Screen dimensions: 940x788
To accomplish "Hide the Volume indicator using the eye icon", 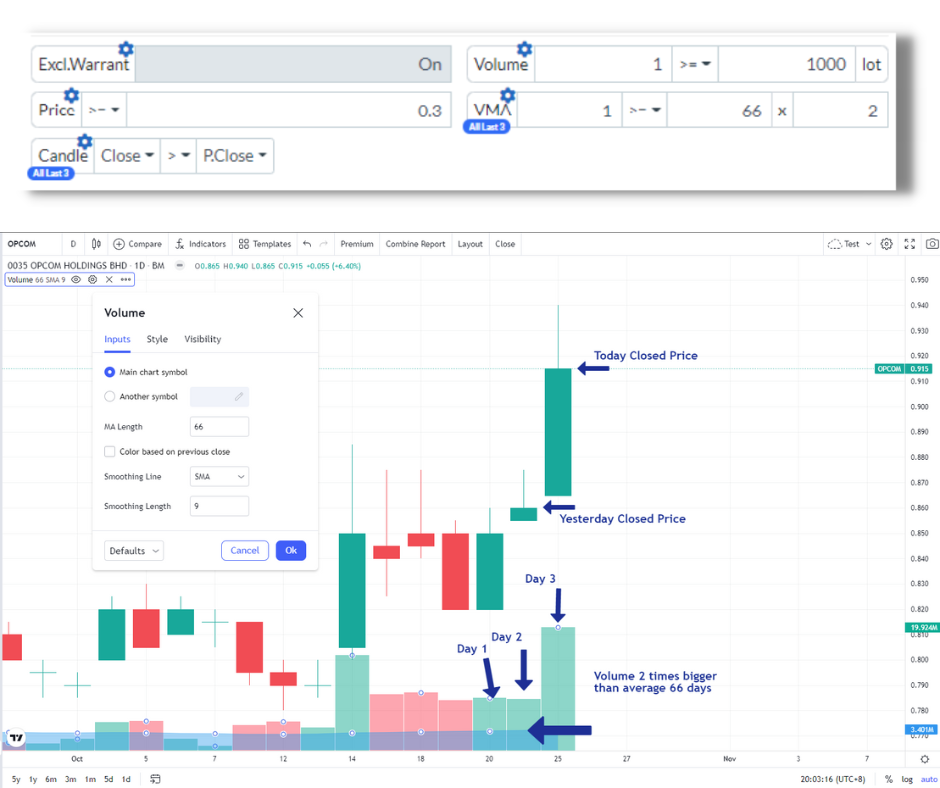I will click(76, 279).
